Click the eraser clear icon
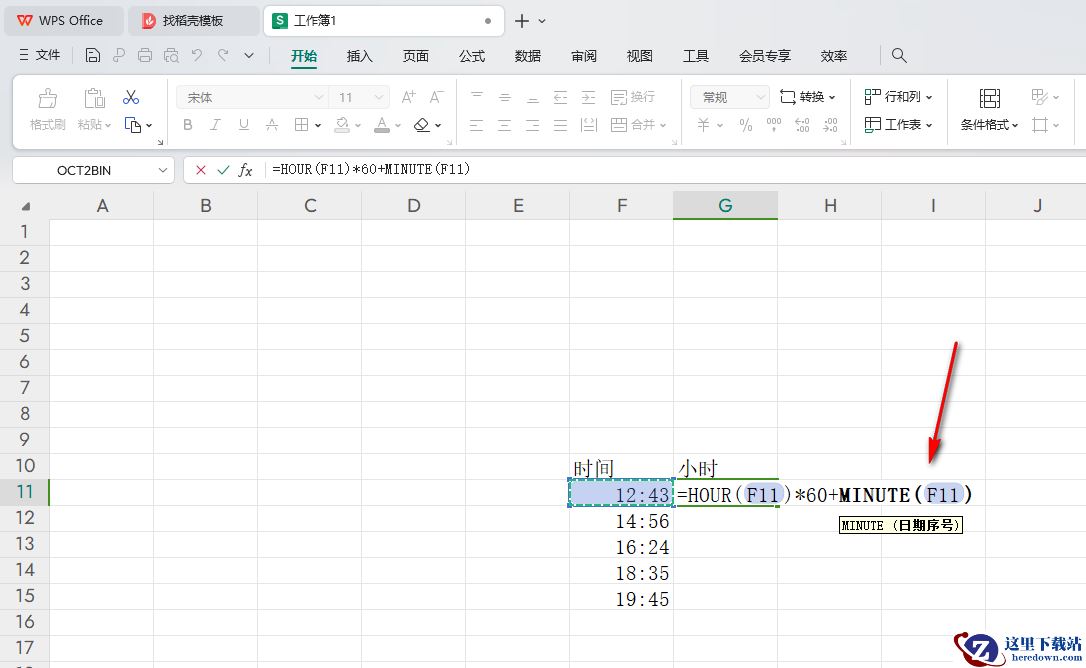This screenshot has height=668, width=1086. pos(422,125)
